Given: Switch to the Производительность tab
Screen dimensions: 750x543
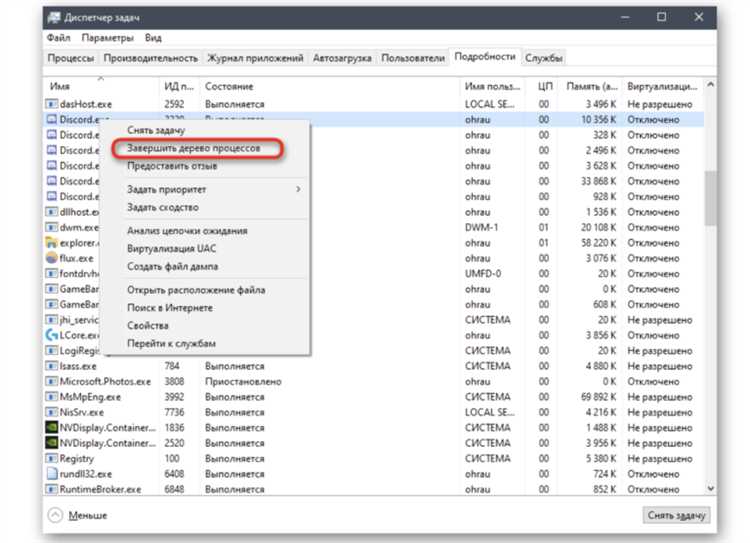Looking at the screenshot, I should click(x=150, y=58).
